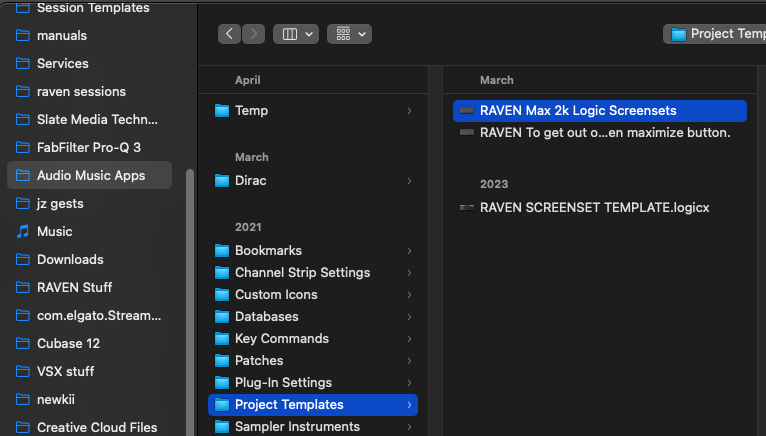Select the Sampler Instruments folder

tap(313, 427)
